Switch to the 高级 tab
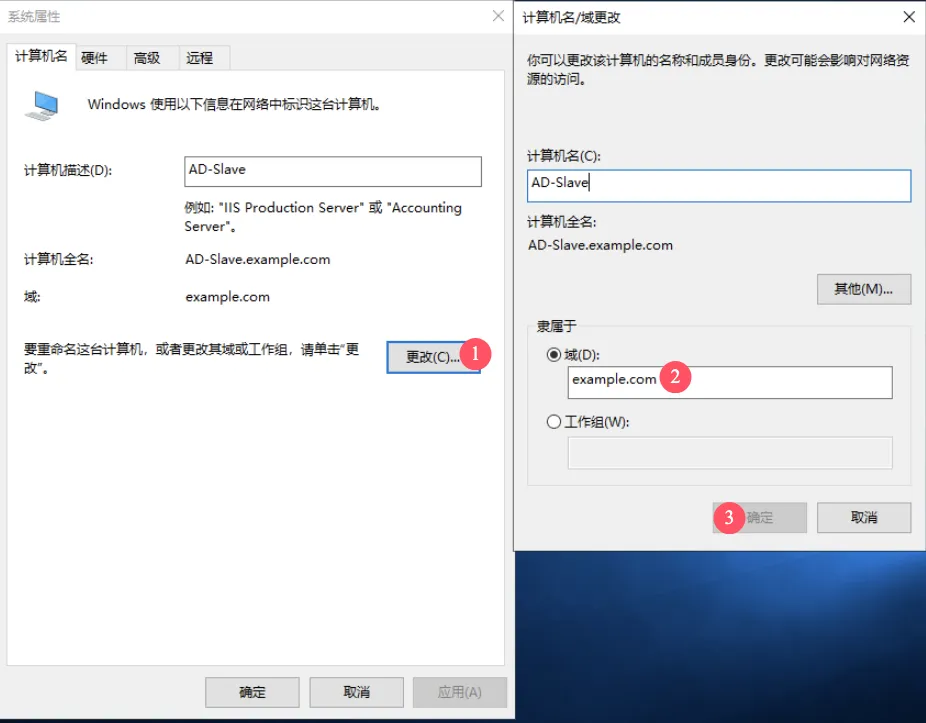This screenshot has width=926, height=723. point(147,58)
